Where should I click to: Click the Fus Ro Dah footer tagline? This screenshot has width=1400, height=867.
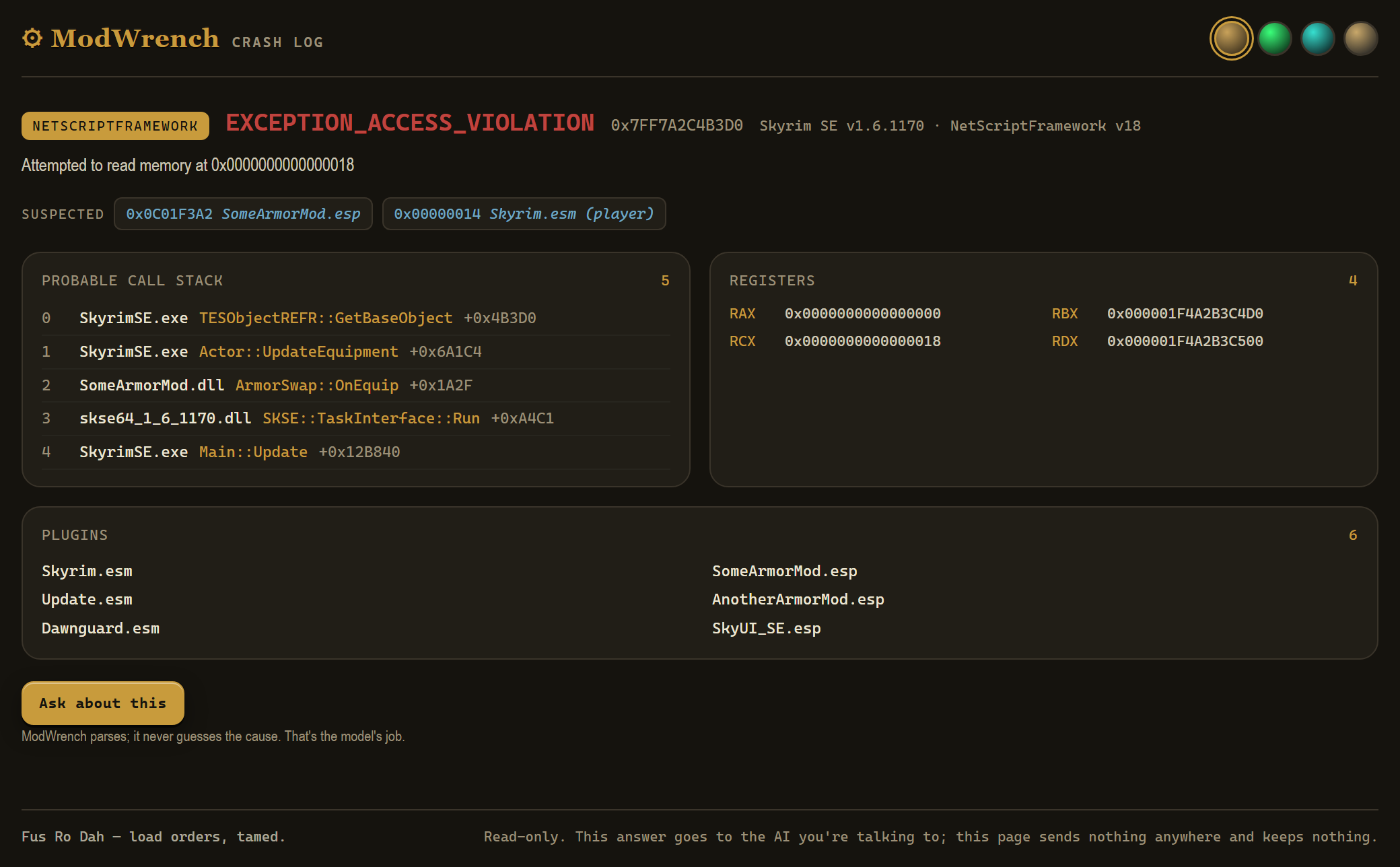[x=153, y=837]
